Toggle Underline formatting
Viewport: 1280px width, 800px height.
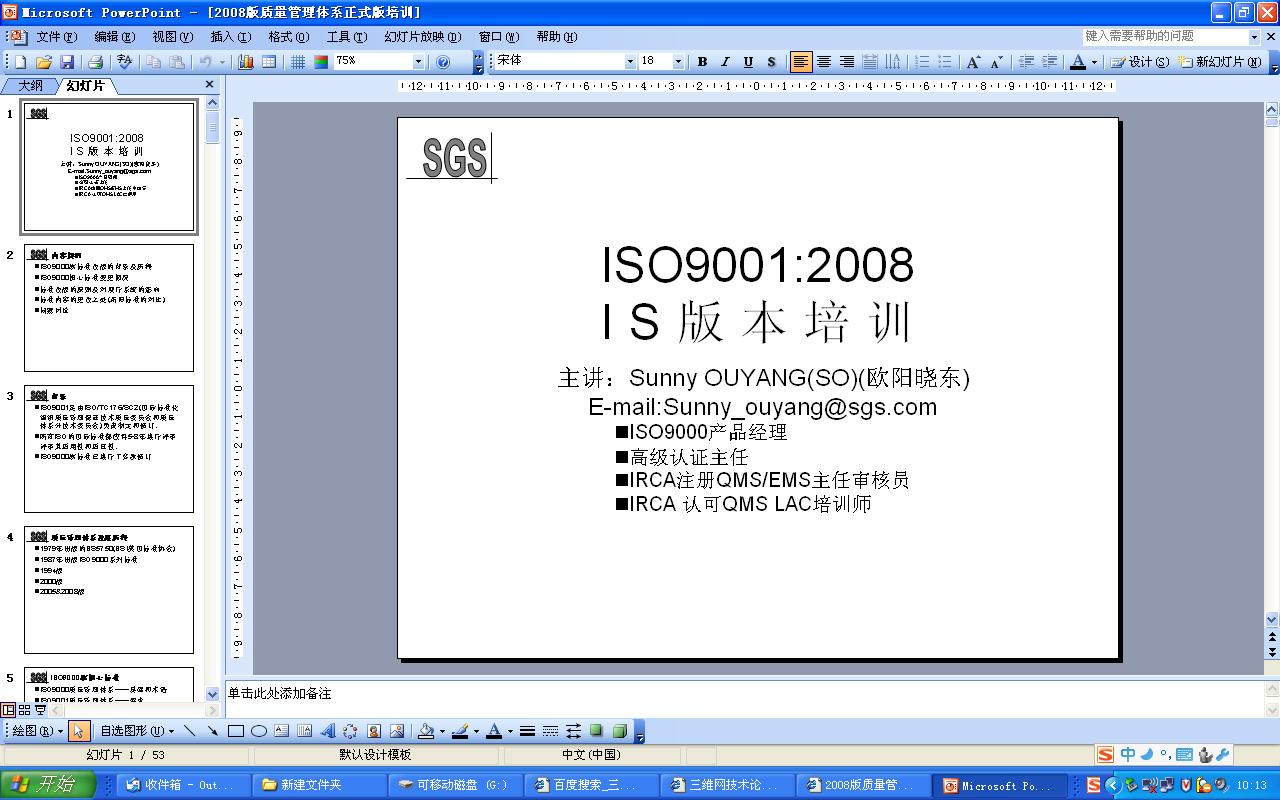[748, 62]
